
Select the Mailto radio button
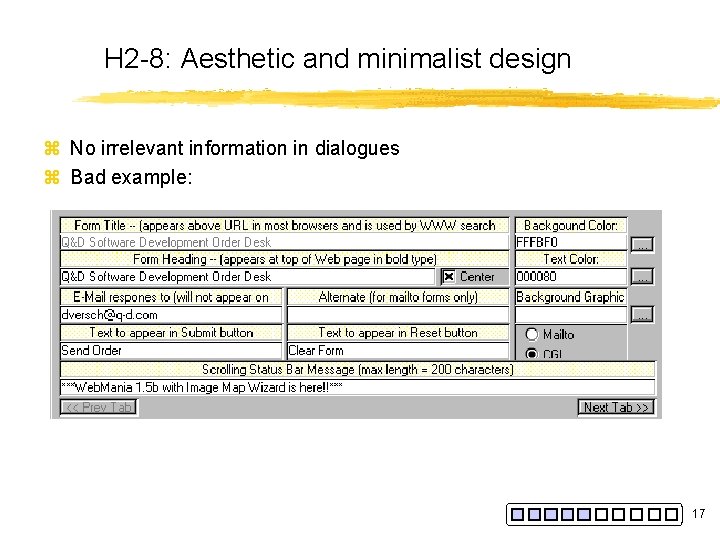point(531,334)
